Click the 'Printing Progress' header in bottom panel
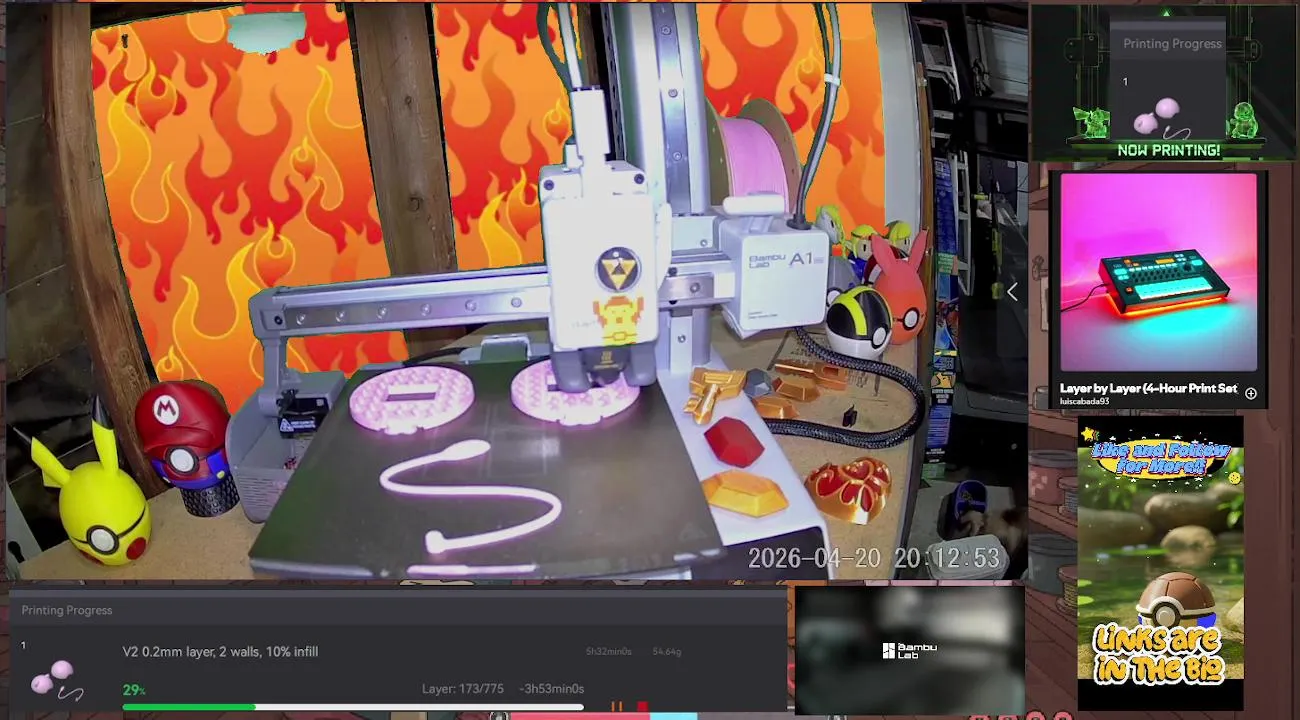1300x720 pixels. coord(67,610)
